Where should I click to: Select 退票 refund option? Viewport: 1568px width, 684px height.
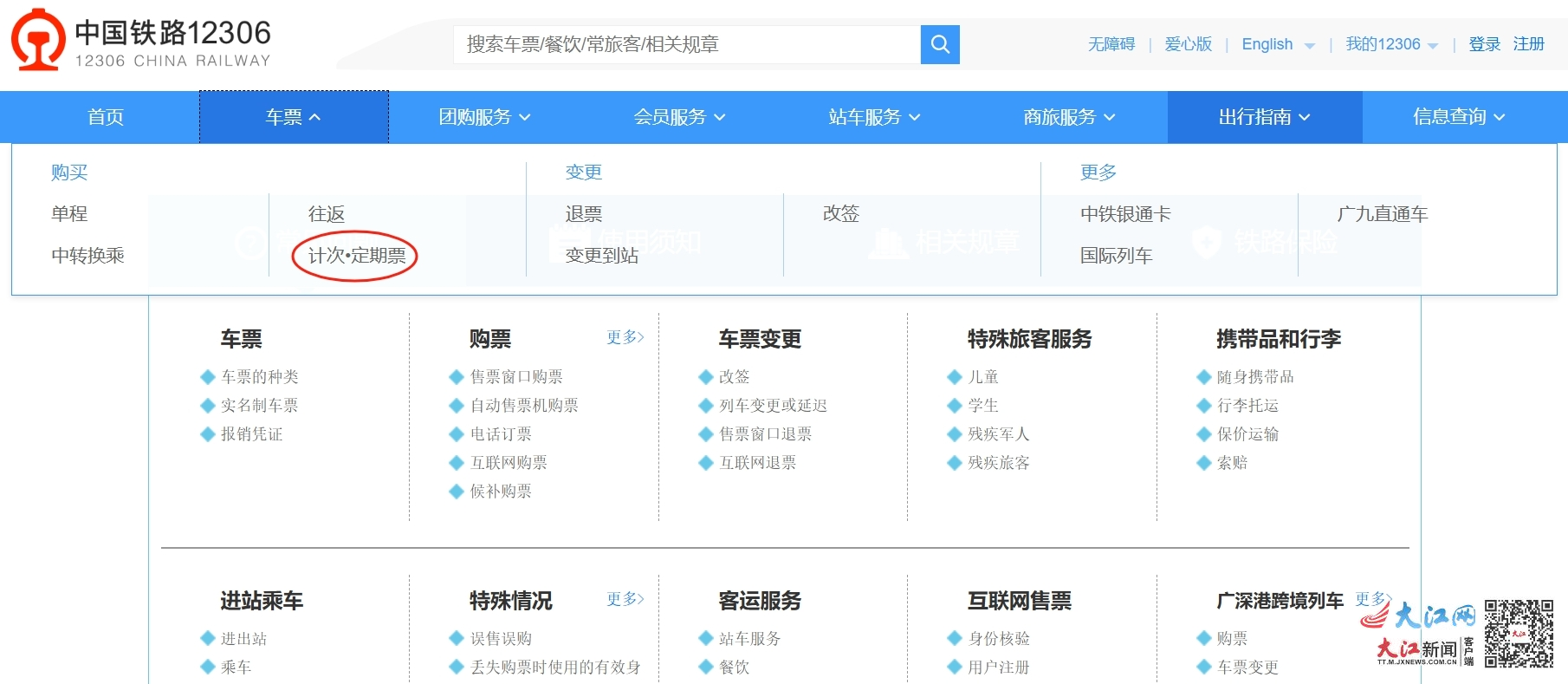click(x=584, y=213)
